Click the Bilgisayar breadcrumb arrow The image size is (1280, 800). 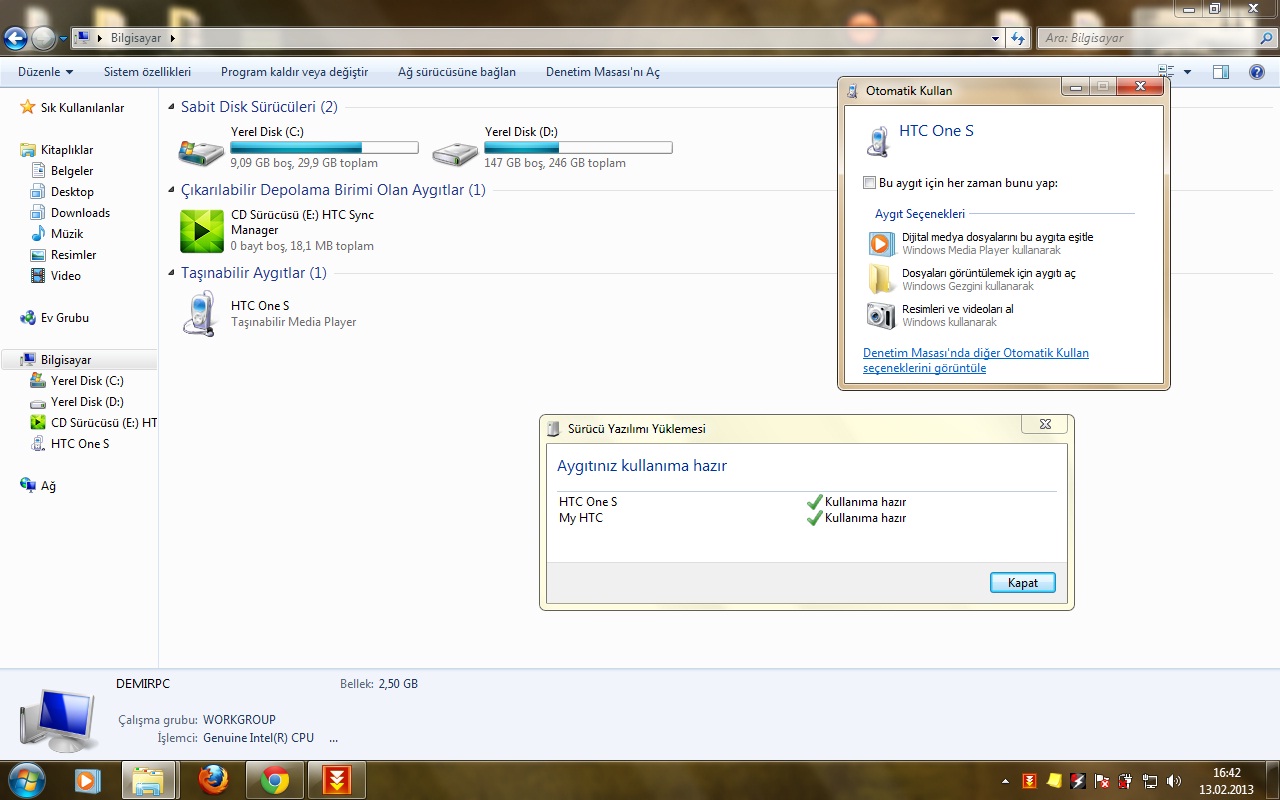tap(173, 38)
